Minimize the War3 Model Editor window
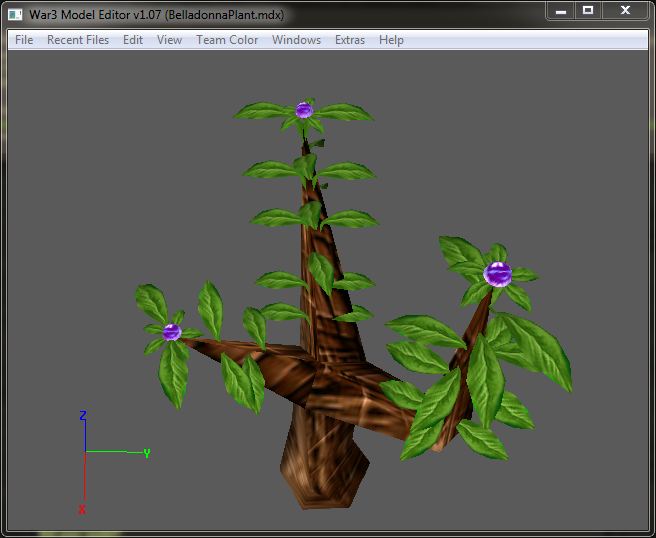Screen dimensions: 656x538 click(561, 11)
